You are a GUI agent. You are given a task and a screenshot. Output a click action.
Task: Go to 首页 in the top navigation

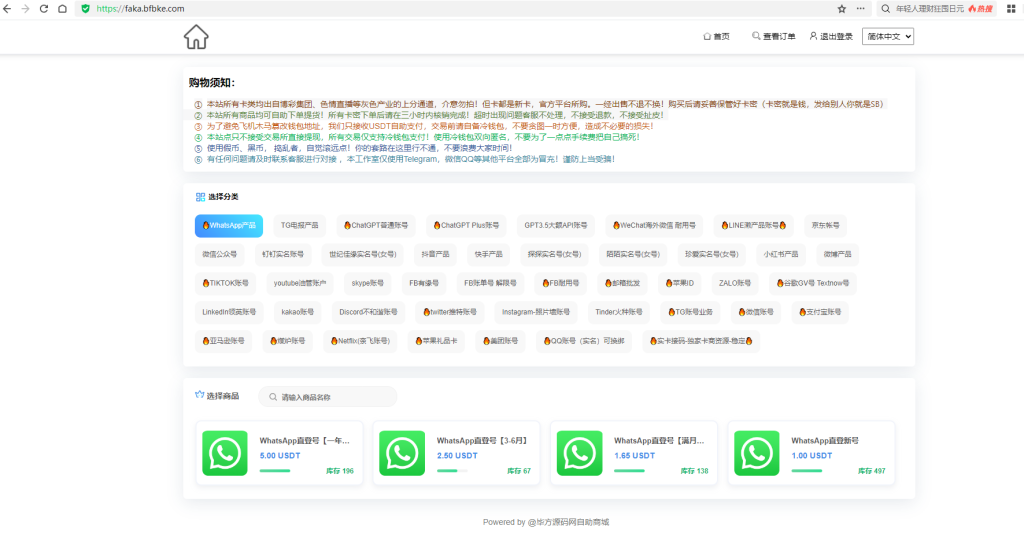click(x=716, y=37)
